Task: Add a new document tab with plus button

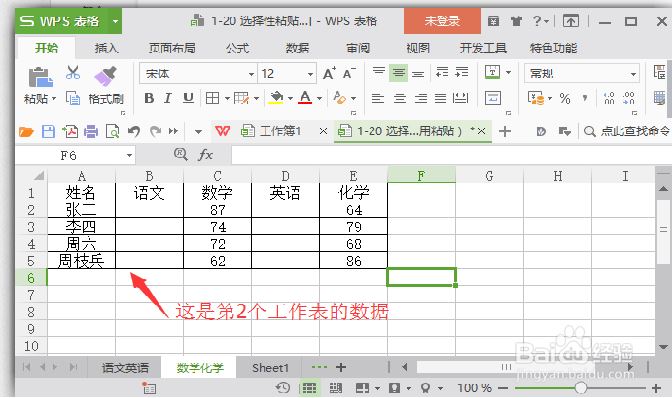Action: 505,131
